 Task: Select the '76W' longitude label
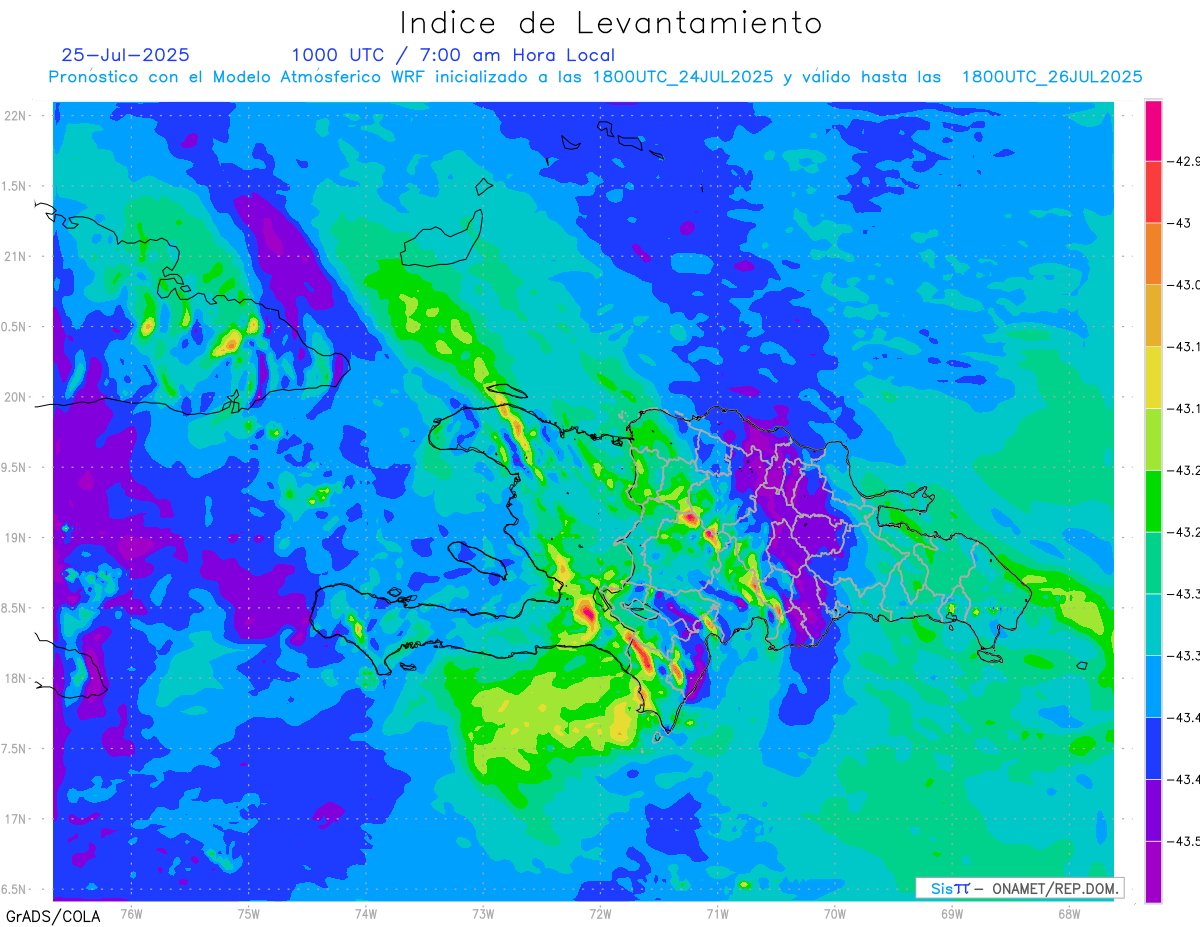coord(131,913)
